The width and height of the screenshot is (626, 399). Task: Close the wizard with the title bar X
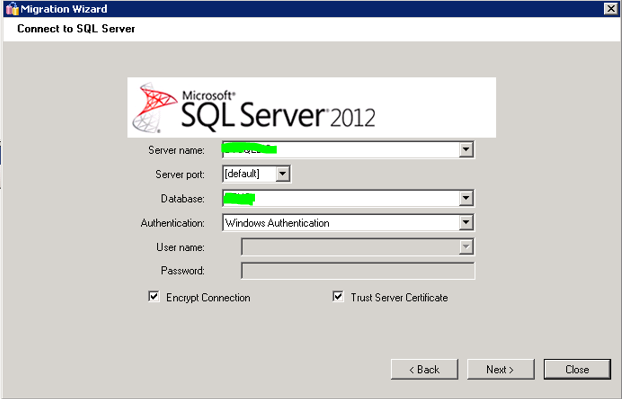click(x=611, y=8)
